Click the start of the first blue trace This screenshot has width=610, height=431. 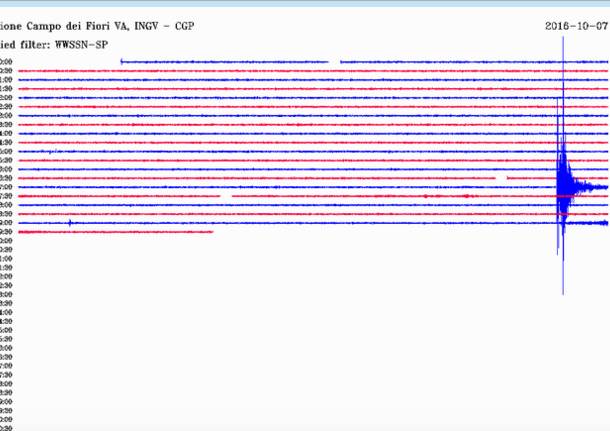[122, 62]
